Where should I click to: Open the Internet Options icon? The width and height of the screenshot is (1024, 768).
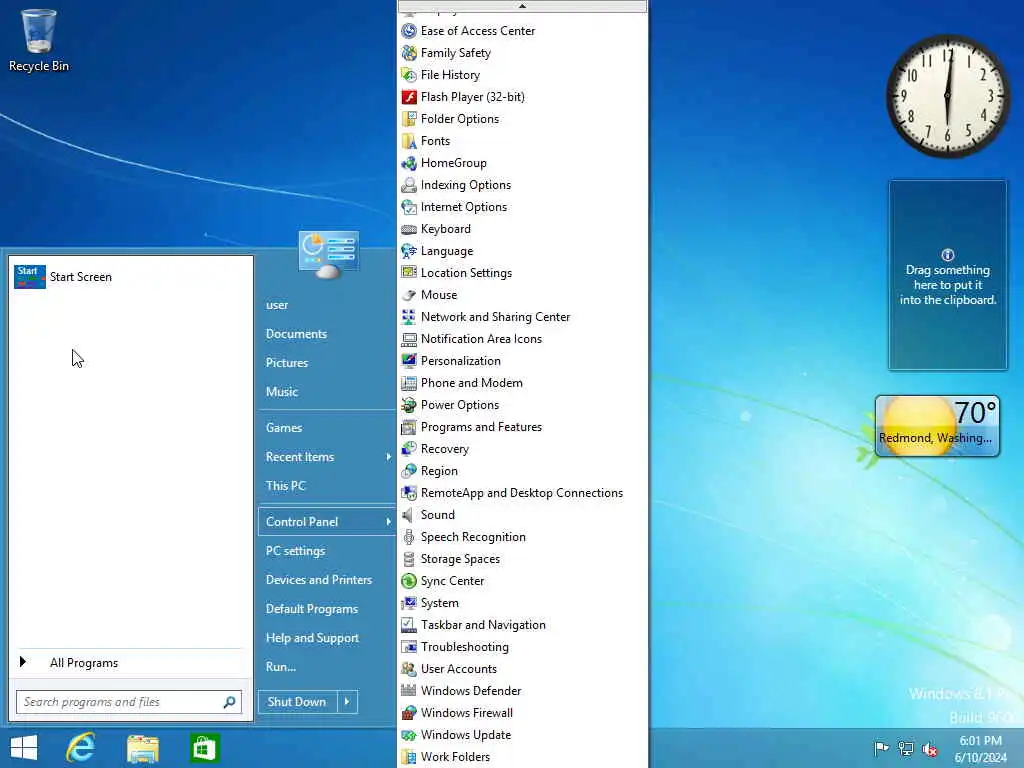coord(409,207)
